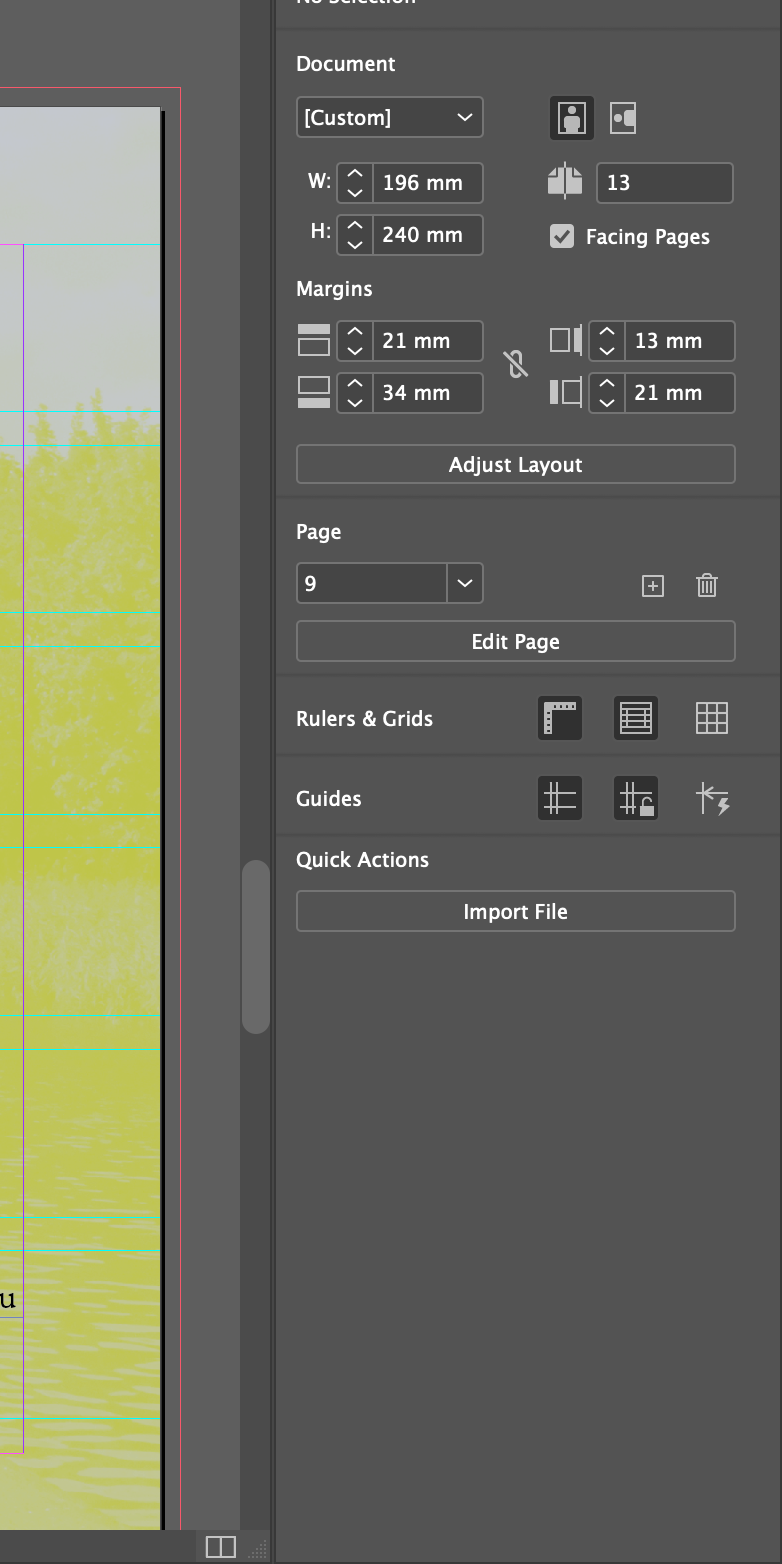Screen dimensions: 782x1564
Task: Click the spread view icon in status bar
Action: pyautogui.click(x=220, y=1546)
